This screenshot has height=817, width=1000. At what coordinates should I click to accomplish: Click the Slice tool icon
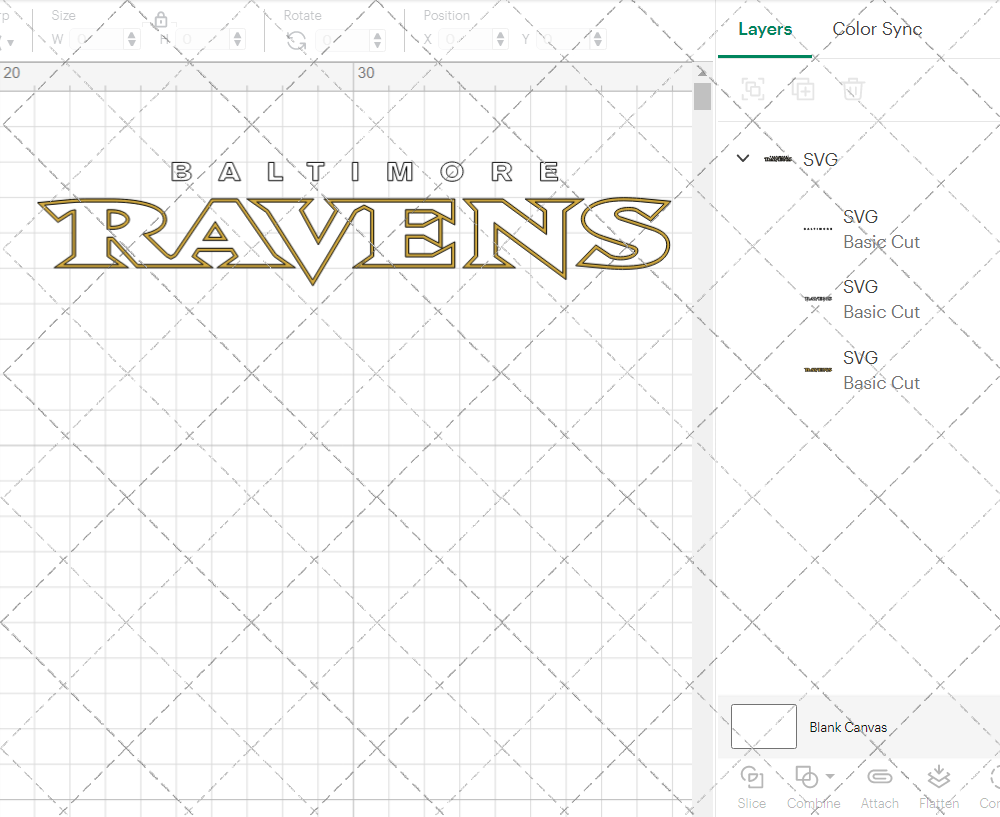click(x=751, y=777)
